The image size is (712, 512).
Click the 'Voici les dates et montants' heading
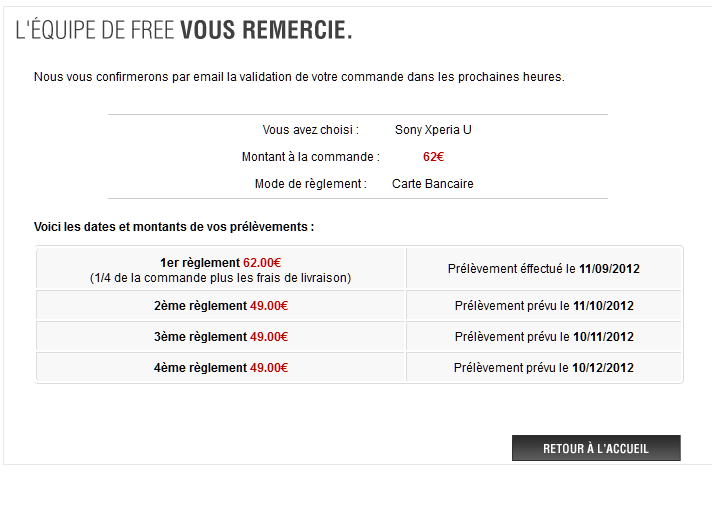click(174, 227)
